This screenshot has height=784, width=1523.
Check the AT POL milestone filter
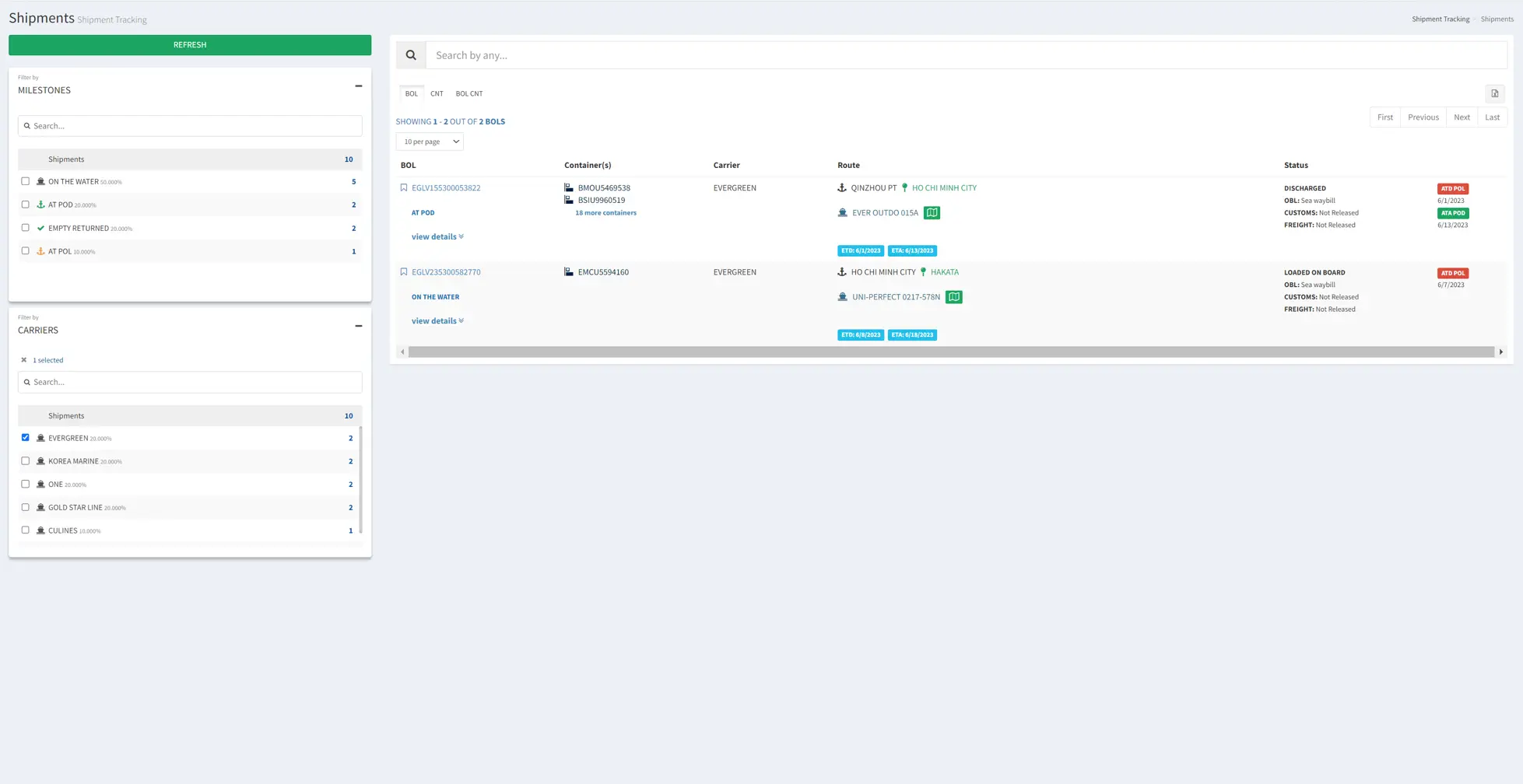point(26,251)
